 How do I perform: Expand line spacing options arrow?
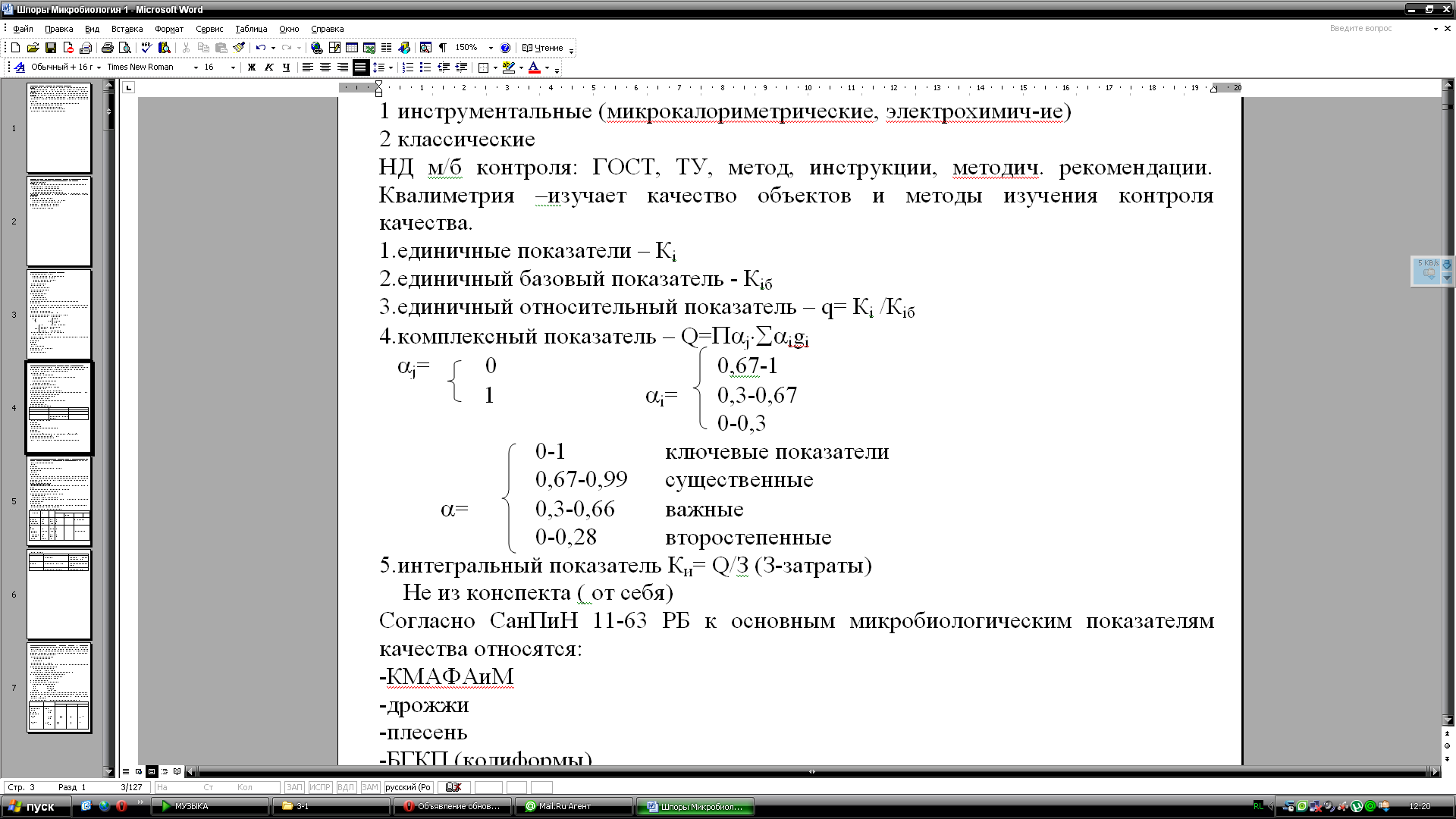tap(391, 67)
